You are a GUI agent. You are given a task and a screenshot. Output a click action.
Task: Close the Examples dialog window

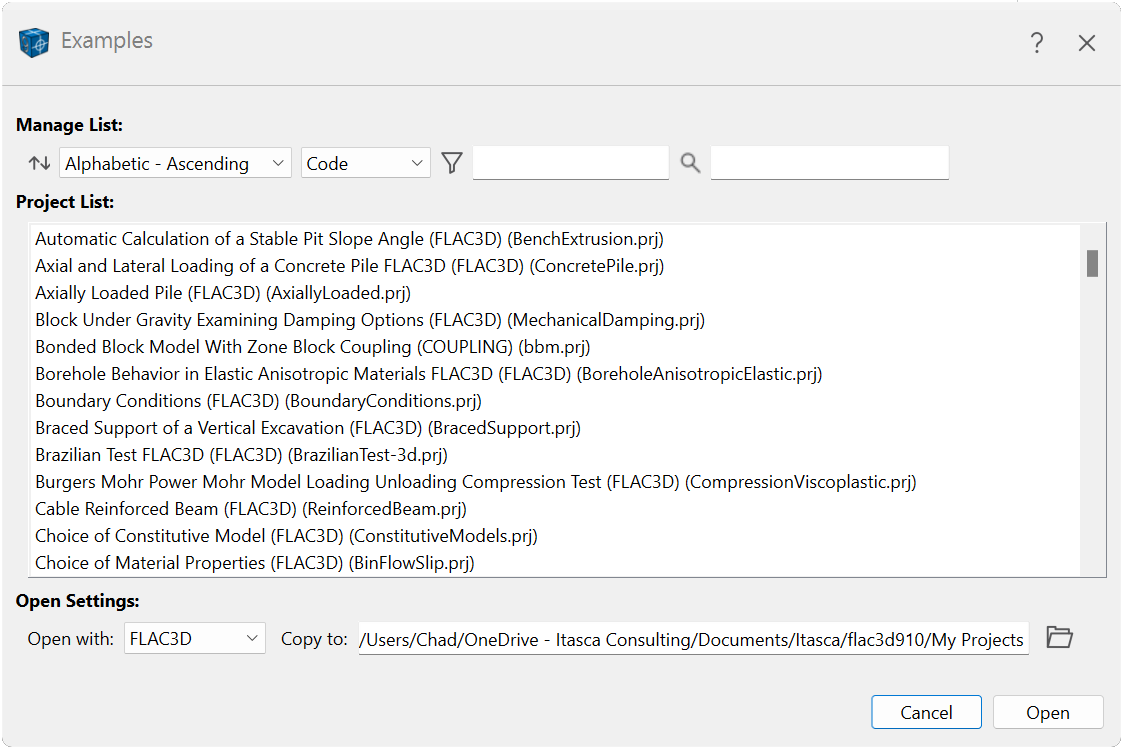(1087, 43)
